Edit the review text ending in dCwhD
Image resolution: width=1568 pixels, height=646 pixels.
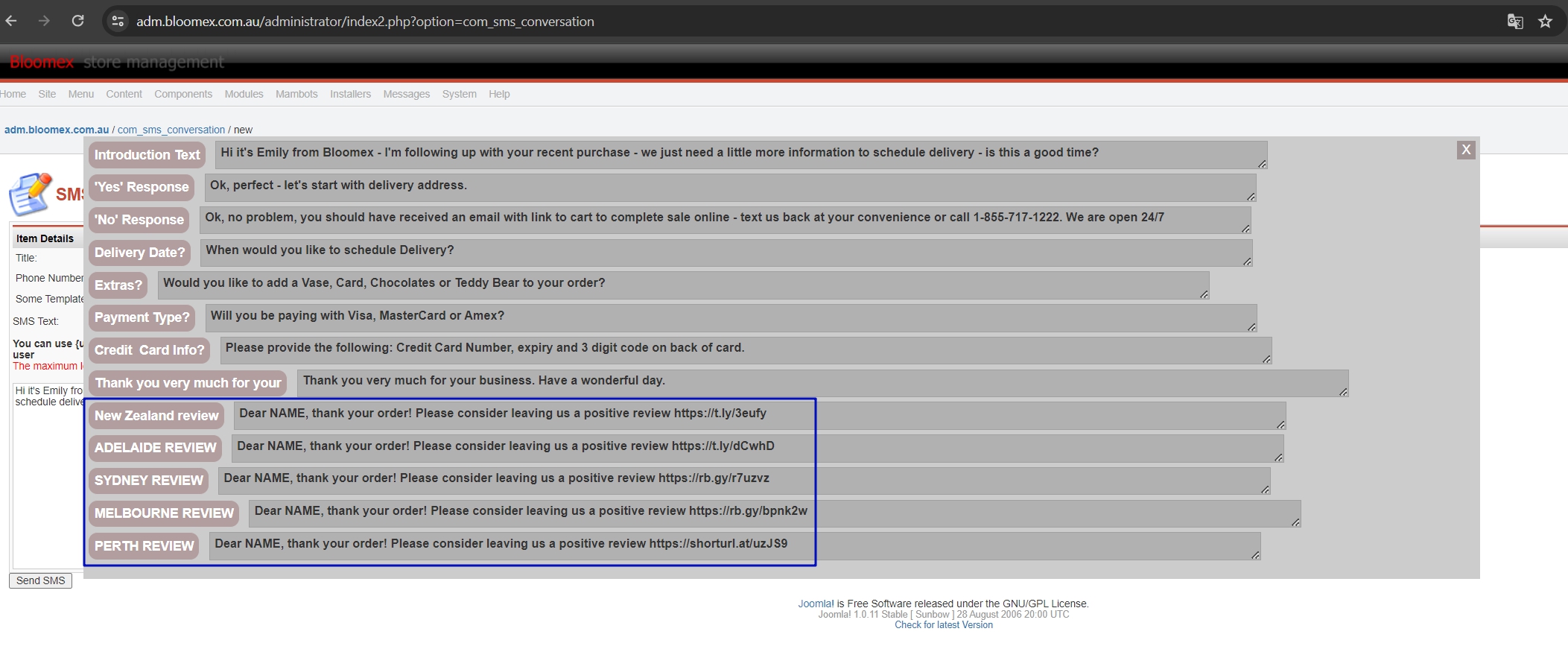pyautogui.click(x=758, y=448)
